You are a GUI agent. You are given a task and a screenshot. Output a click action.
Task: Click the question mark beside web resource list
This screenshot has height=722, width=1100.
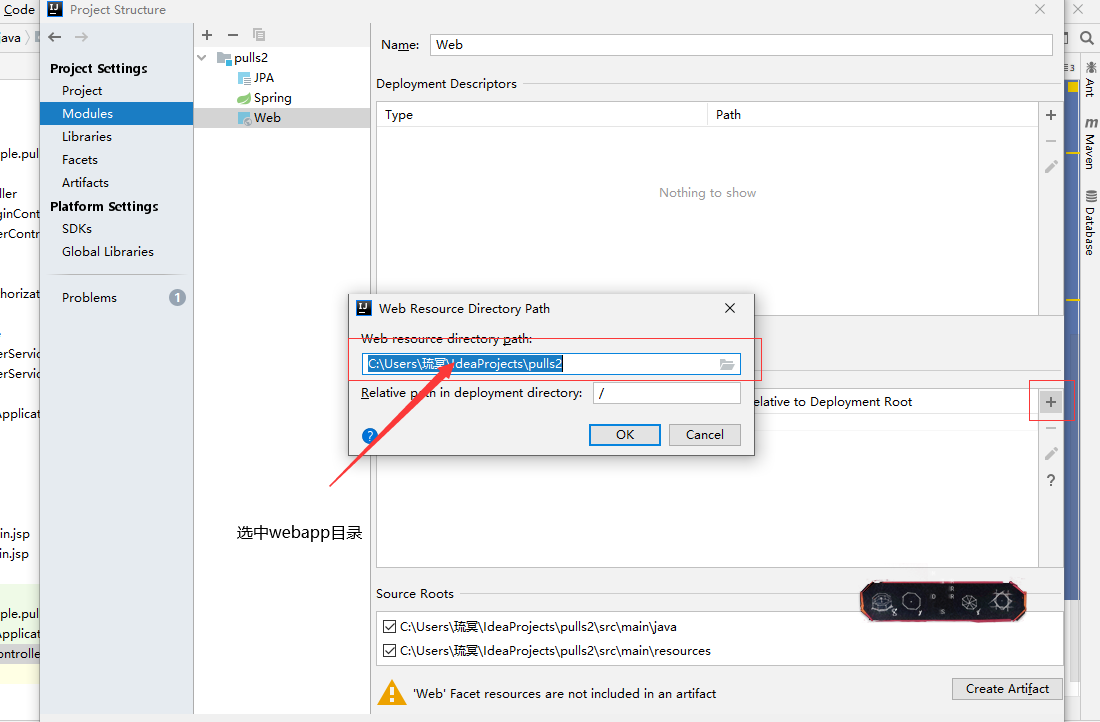1051,481
